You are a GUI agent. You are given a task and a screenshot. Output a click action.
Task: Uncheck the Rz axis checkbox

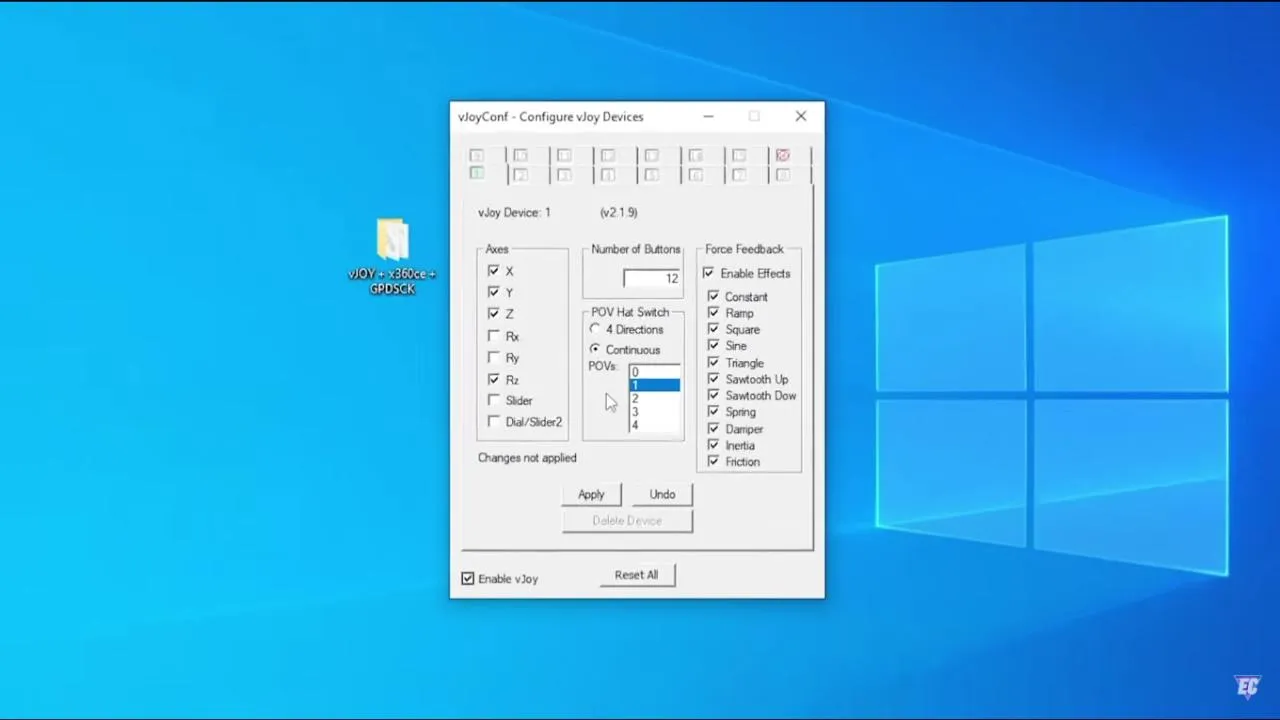(x=493, y=379)
